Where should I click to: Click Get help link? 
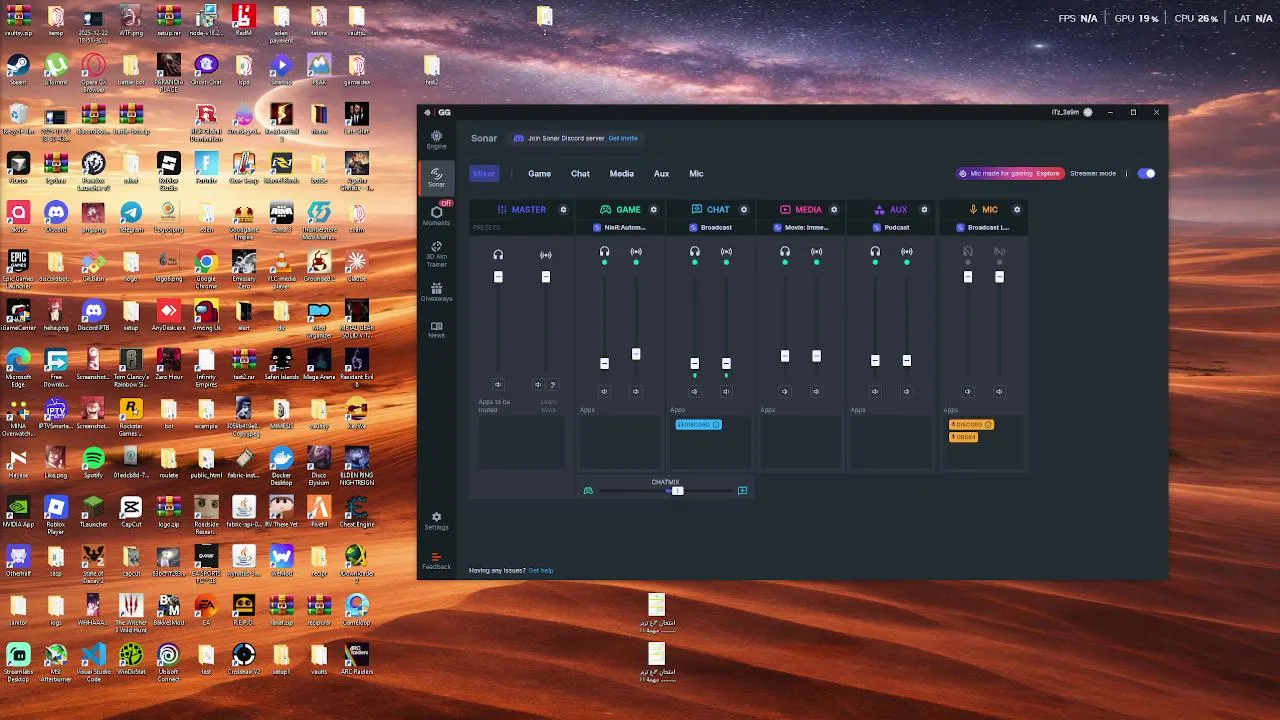pyautogui.click(x=541, y=571)
